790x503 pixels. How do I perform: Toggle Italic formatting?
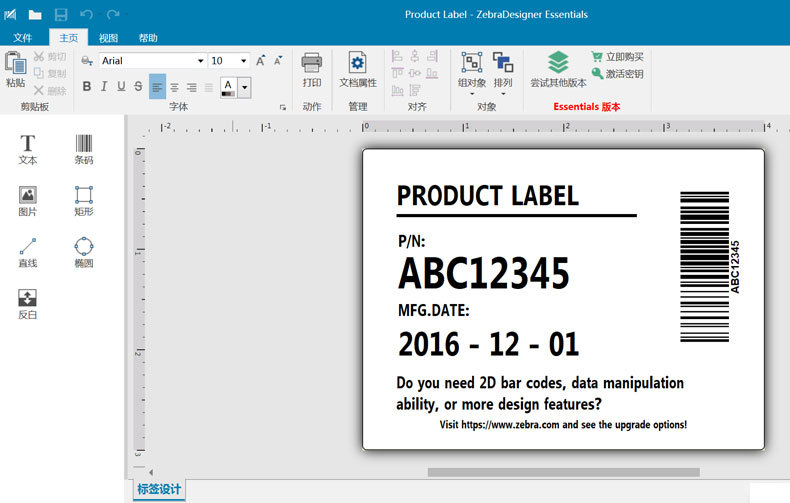(104, 87)
